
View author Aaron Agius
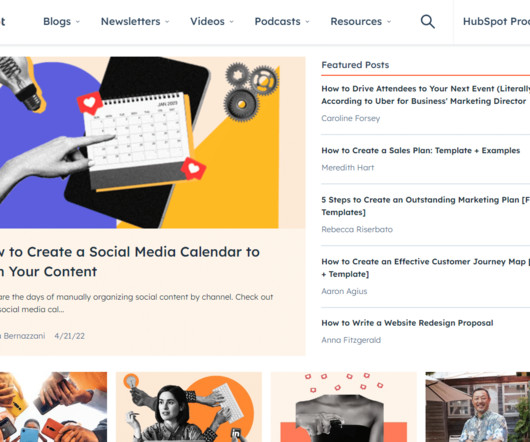344,291
